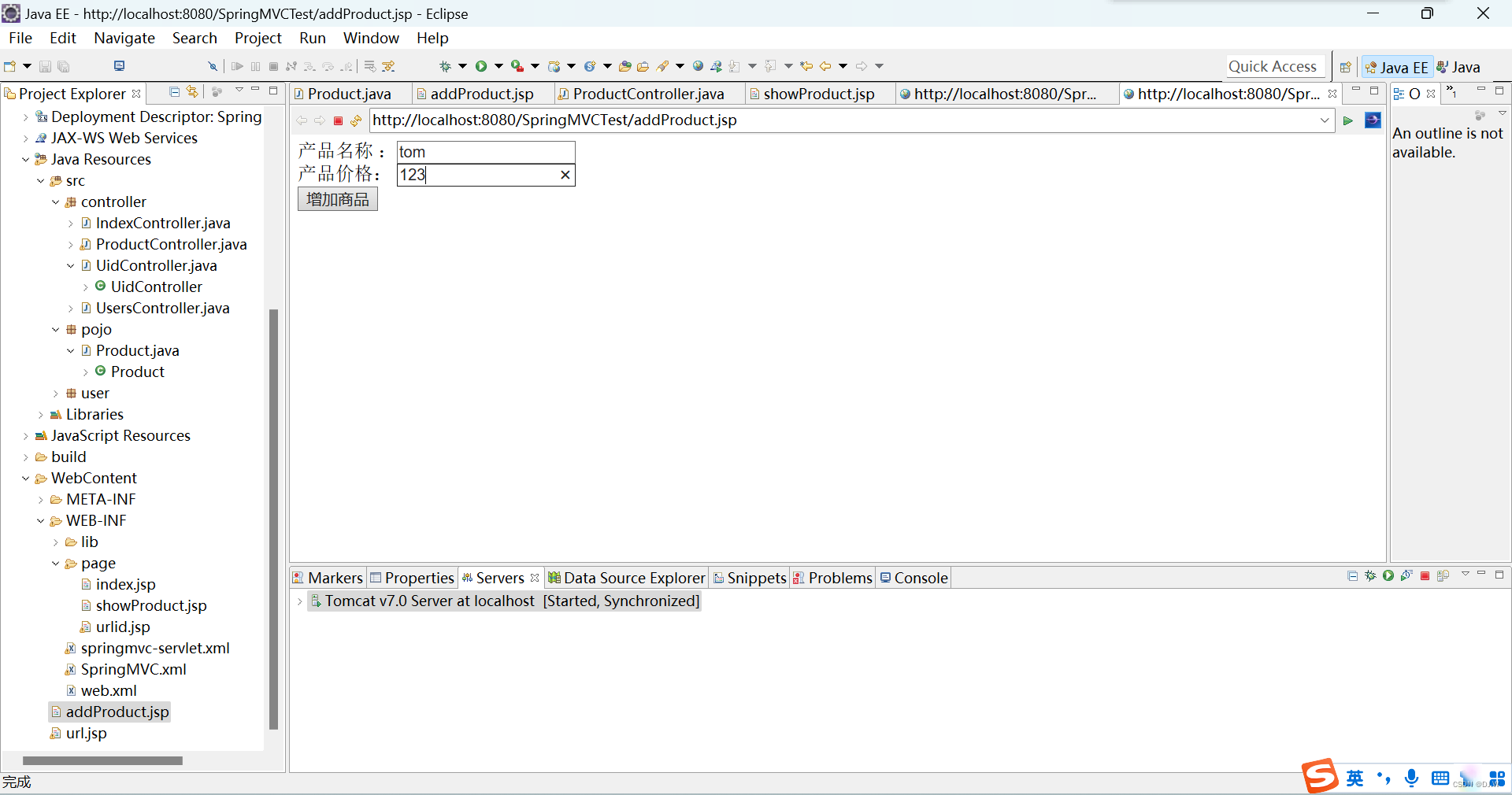
Task: Collapse the WEB-INF folder node
Action: [40, 521]
